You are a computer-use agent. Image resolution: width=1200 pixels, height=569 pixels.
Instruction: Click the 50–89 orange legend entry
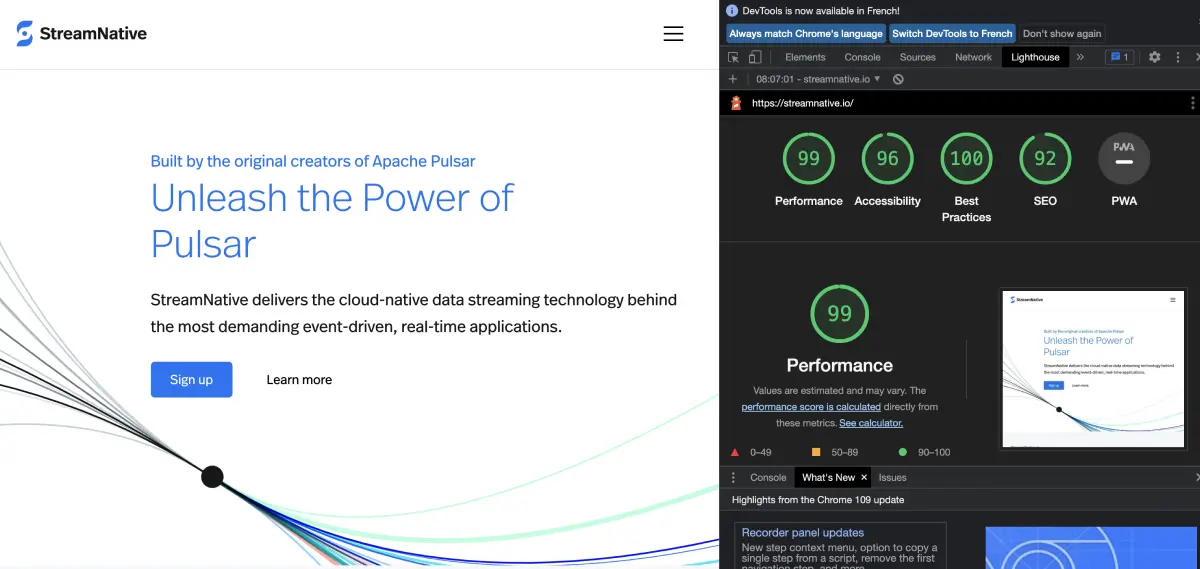coord(835,452)
